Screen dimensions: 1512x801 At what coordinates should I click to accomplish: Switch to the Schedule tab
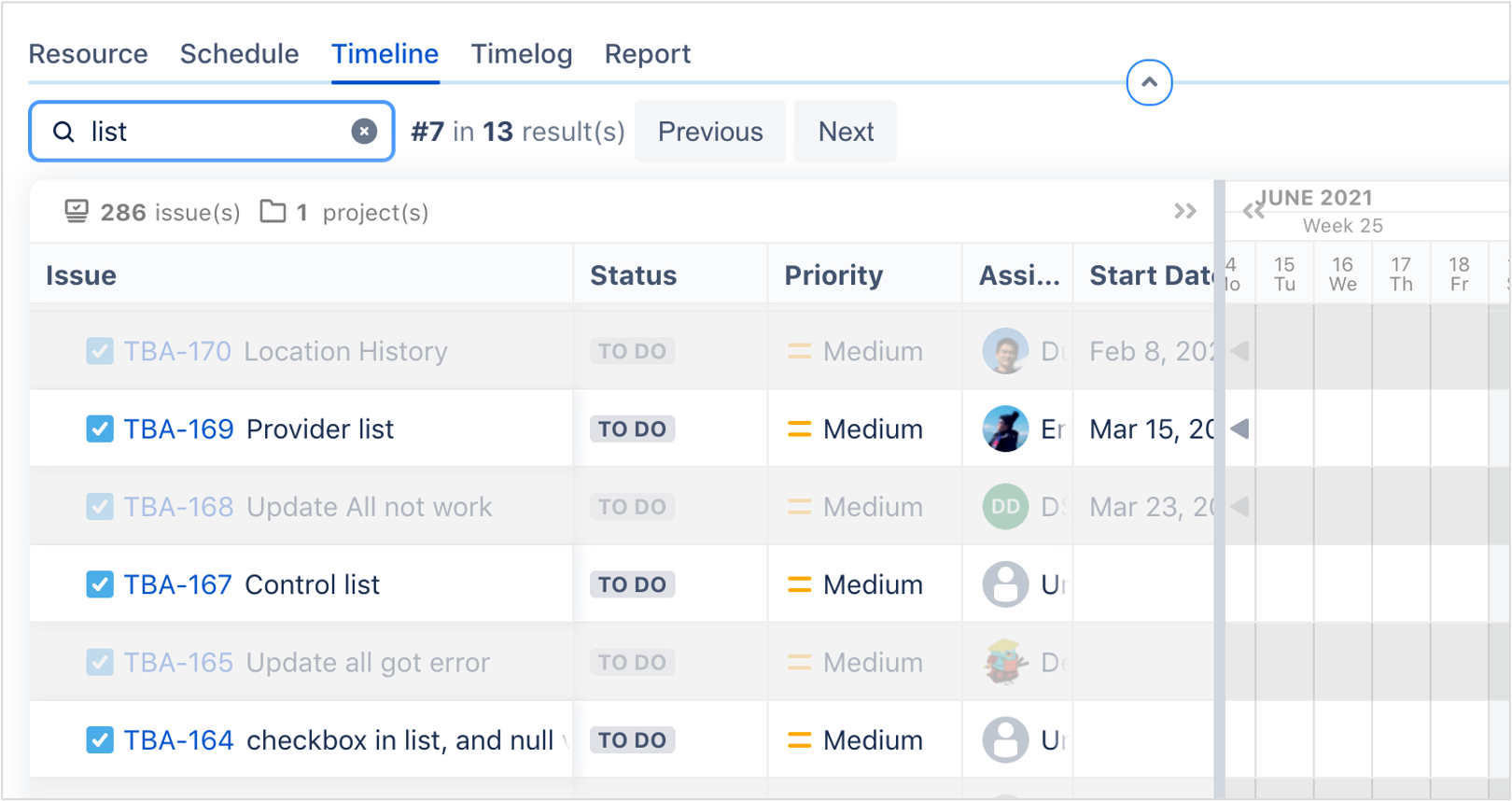[239, 54]
